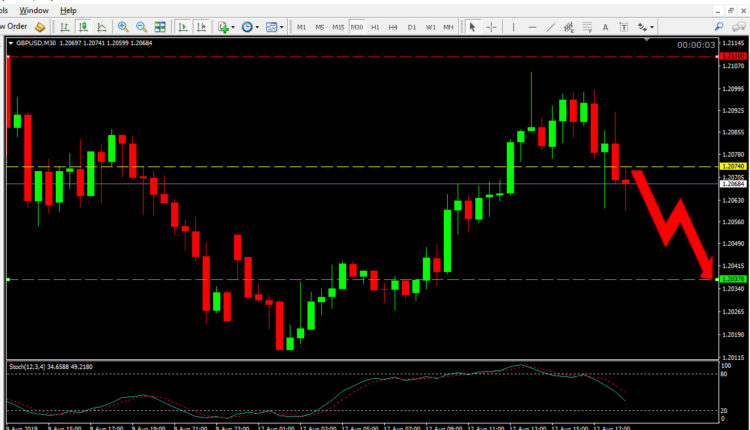
Task: Open the indicators dropdown arrow
Action: (x=233, y=27)
